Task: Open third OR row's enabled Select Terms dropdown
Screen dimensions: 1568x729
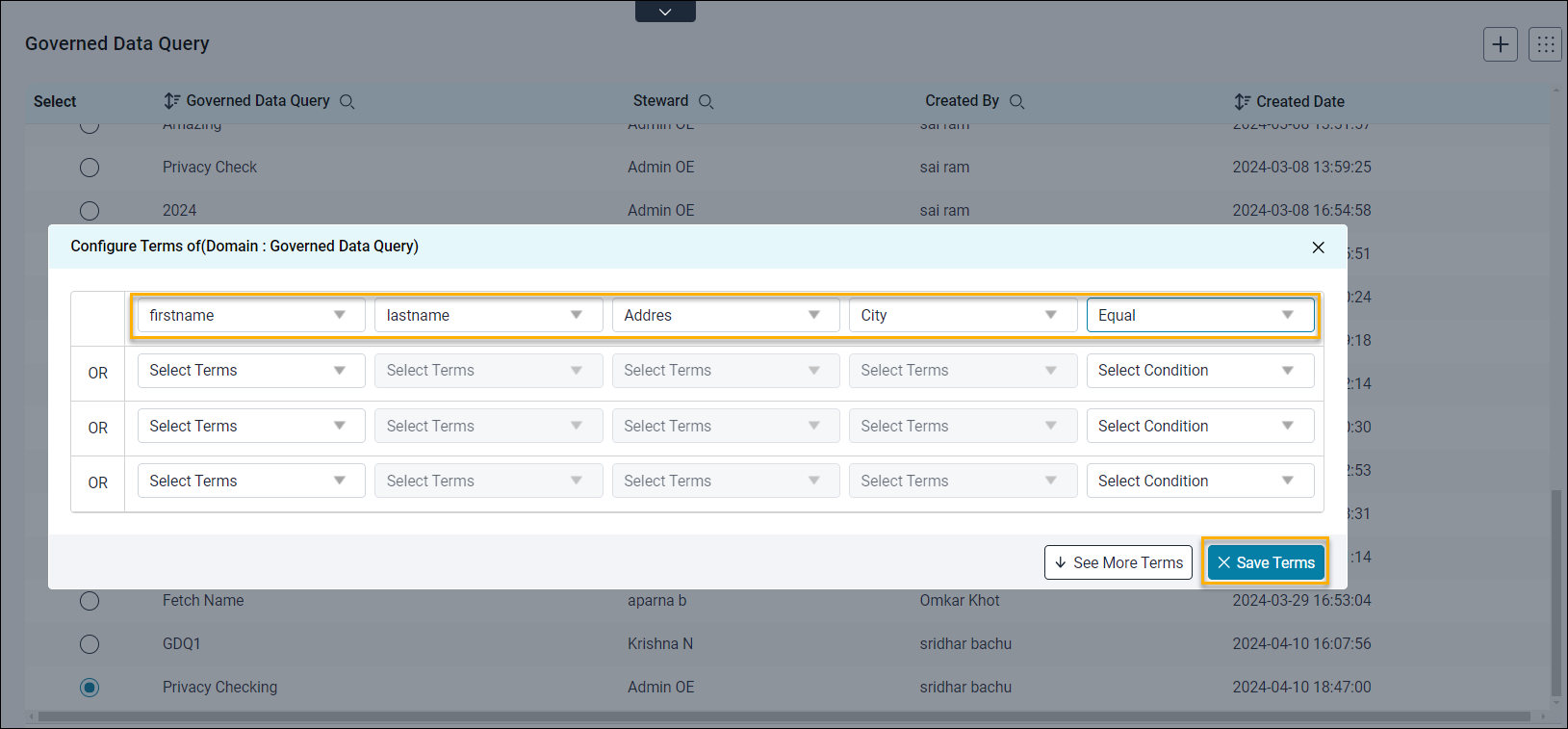Action: pos(251,481)
